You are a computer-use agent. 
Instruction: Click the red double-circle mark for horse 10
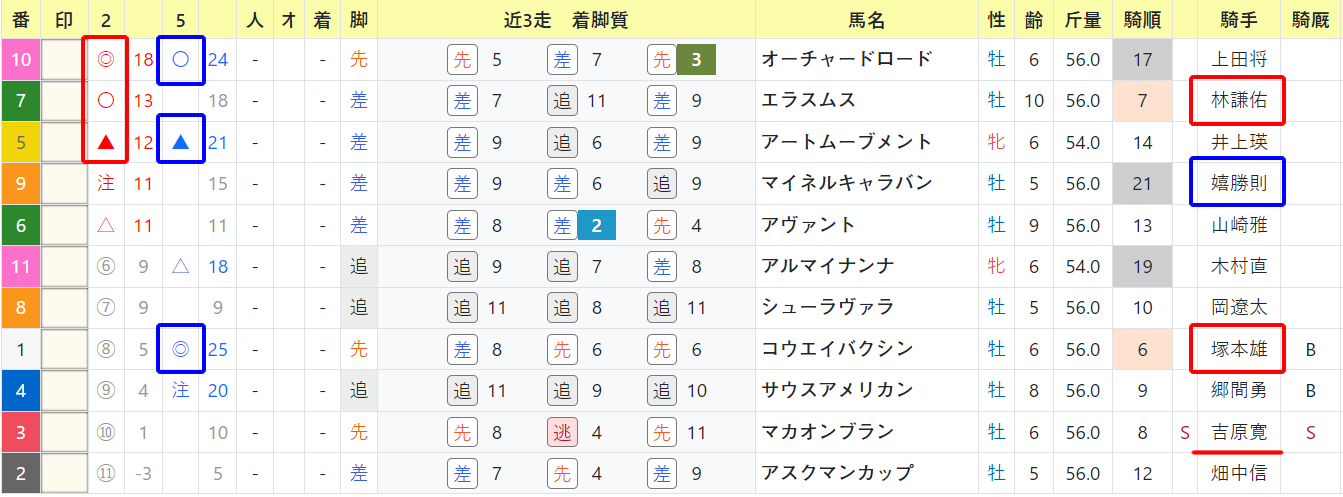click(105, 60)
